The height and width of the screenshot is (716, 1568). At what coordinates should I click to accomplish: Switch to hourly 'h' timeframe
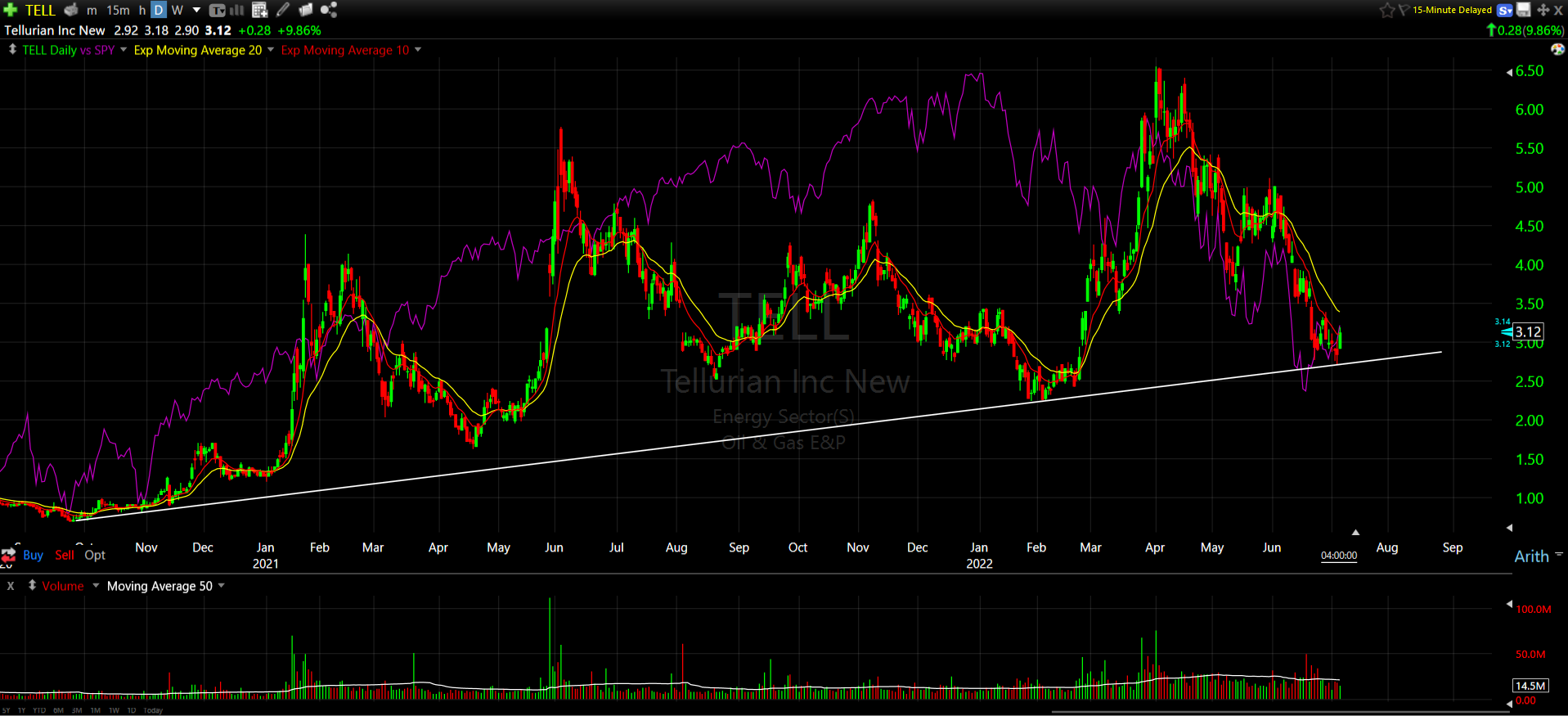[x=142, y=10]
